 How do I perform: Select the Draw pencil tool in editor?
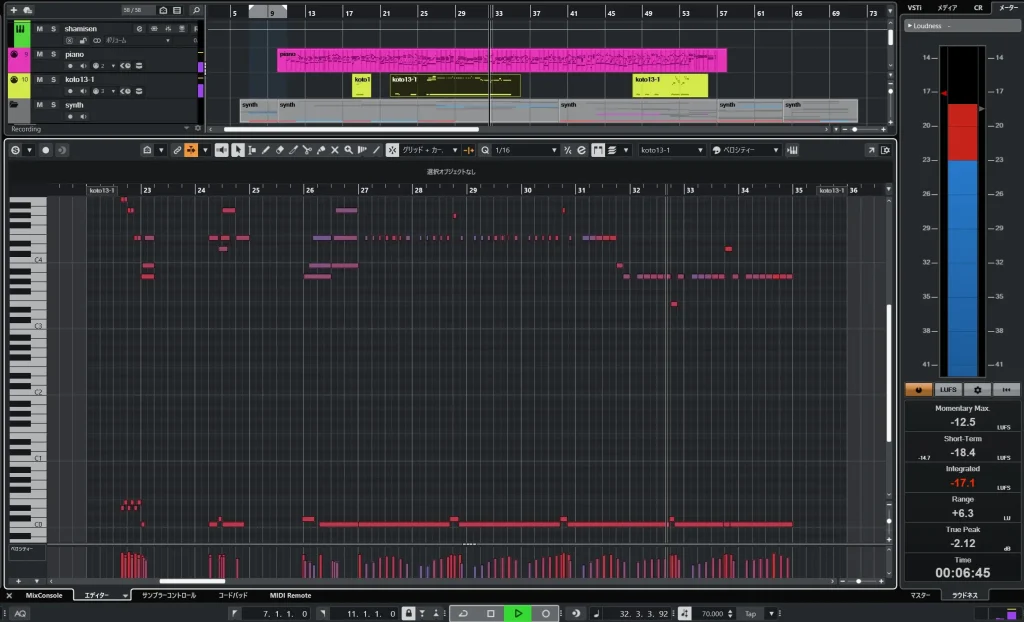[266, 150]
